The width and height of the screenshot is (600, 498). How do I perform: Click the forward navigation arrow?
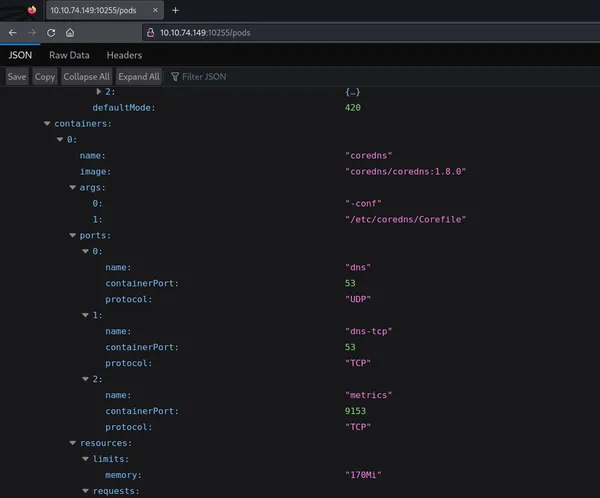coord(31,32)
